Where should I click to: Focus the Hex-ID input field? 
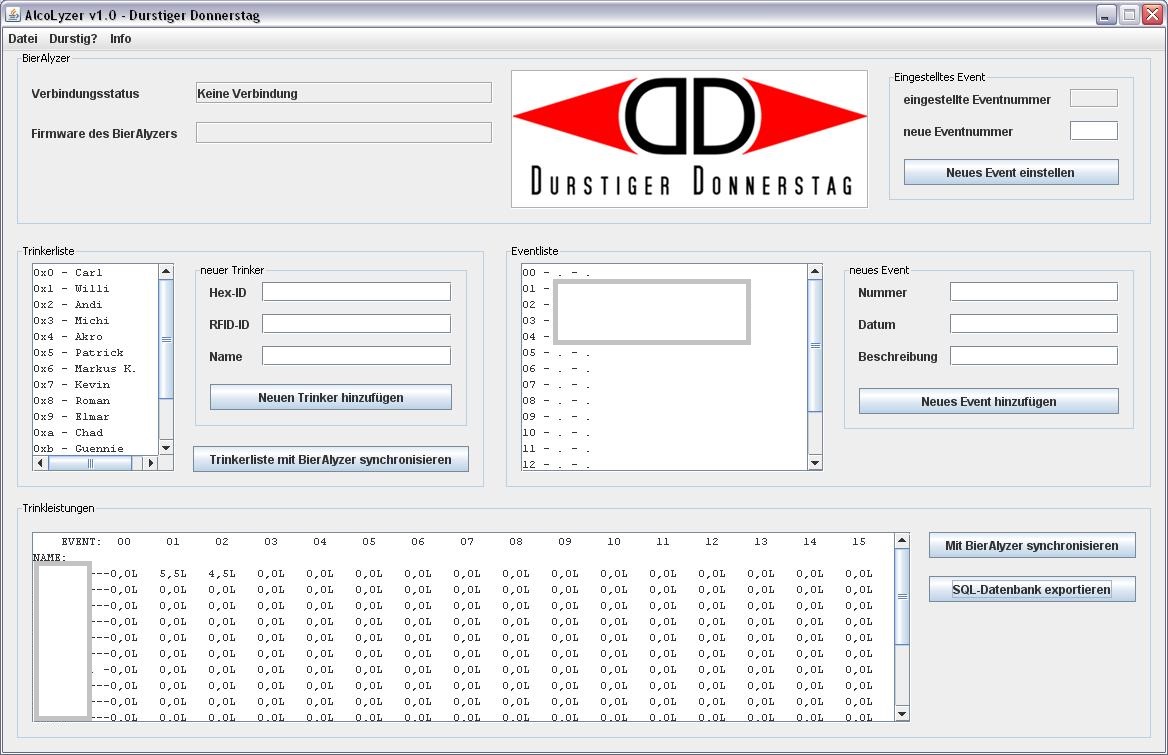click(x=356, y=291)
